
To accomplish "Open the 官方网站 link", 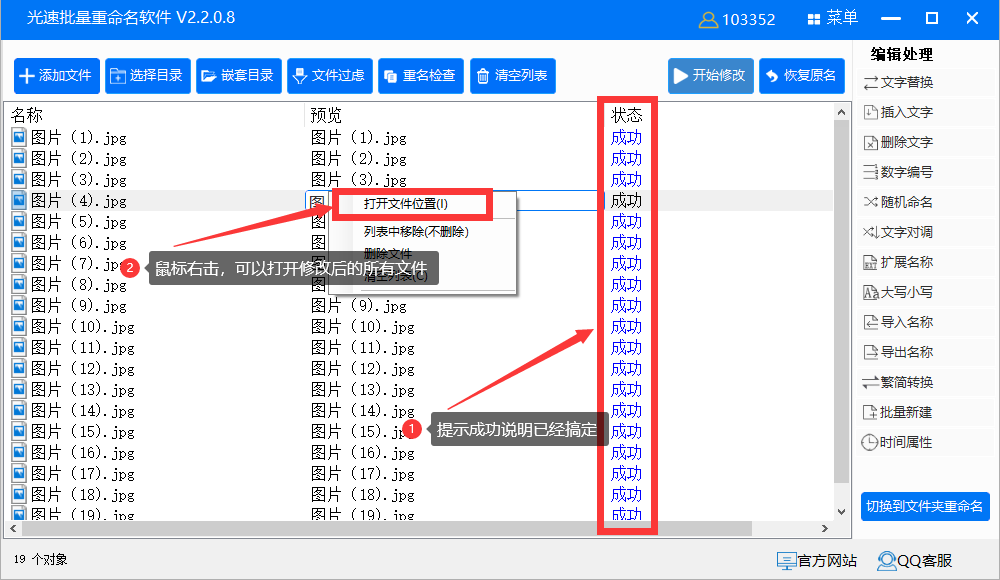I will (x=817, y=561).
